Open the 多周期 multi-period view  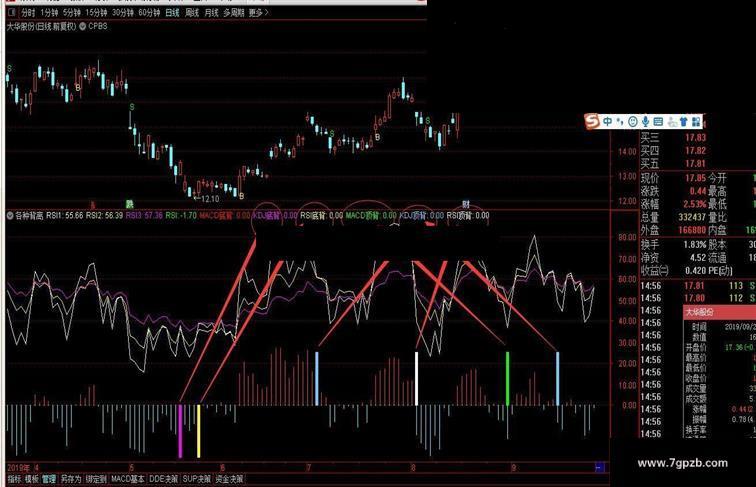[x=233, y=13]
